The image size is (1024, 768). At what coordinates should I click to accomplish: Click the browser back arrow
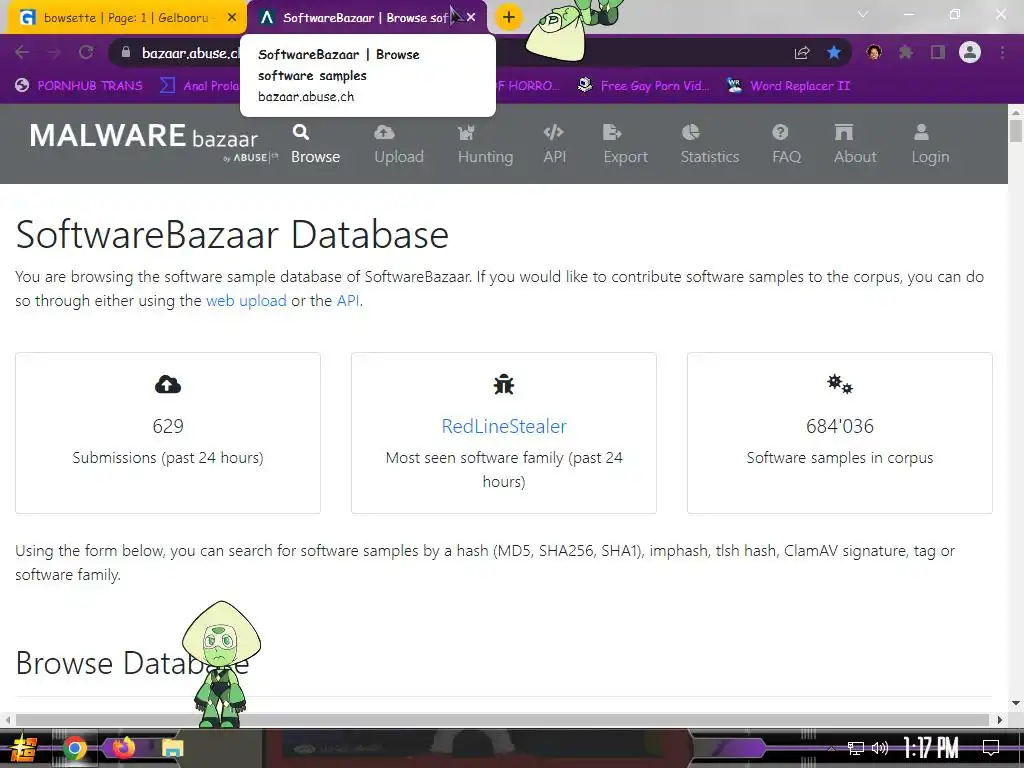[x=22, y=52]
